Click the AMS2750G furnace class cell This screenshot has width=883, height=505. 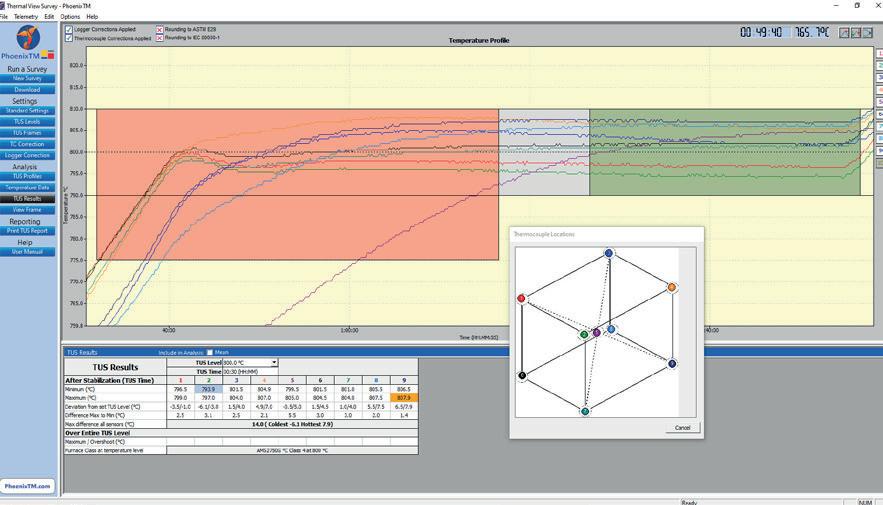point(292,450)
